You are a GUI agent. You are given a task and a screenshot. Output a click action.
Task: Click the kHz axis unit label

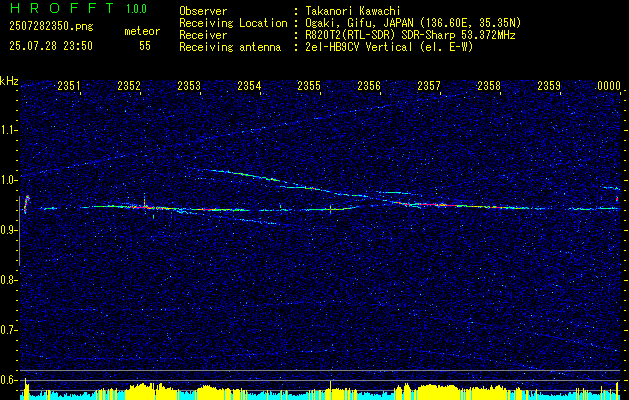[x=9, y=81]
